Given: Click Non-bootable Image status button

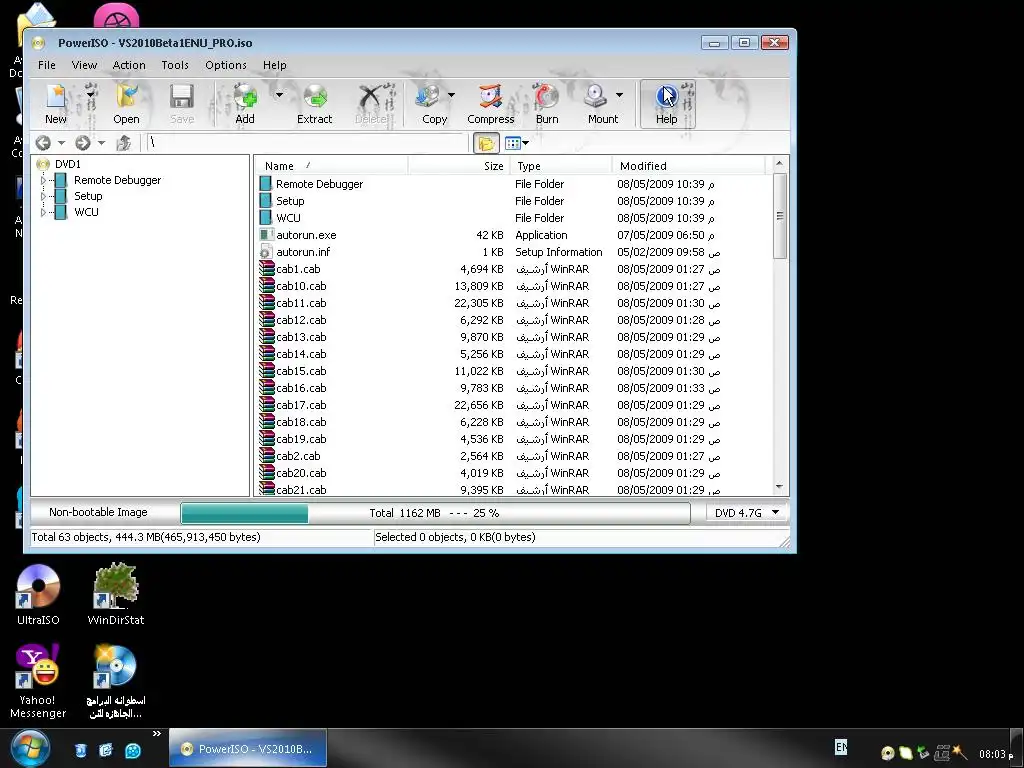Looking at the screenshot, I should (x=99, y=513).
